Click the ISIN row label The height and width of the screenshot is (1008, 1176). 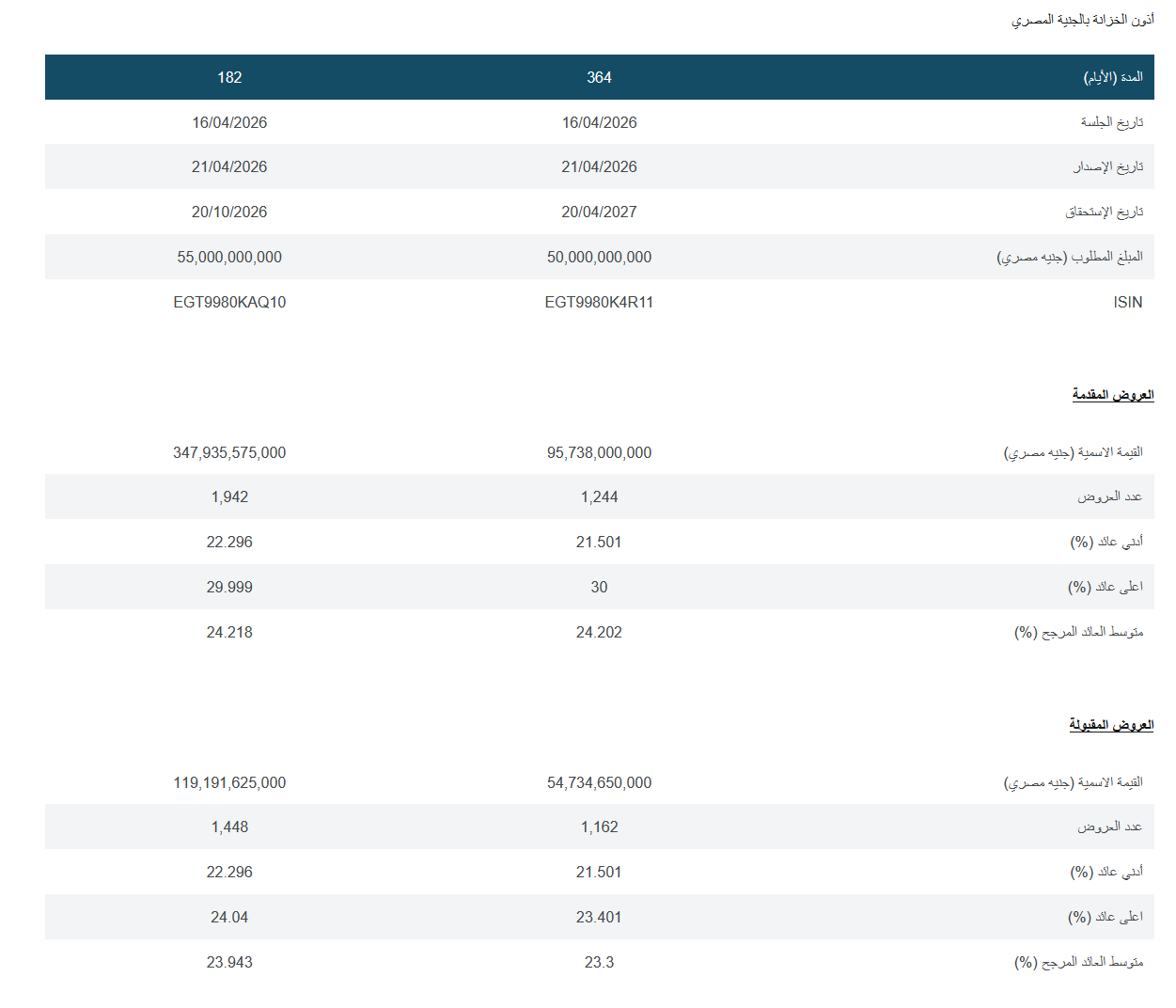coord(1127,302)
